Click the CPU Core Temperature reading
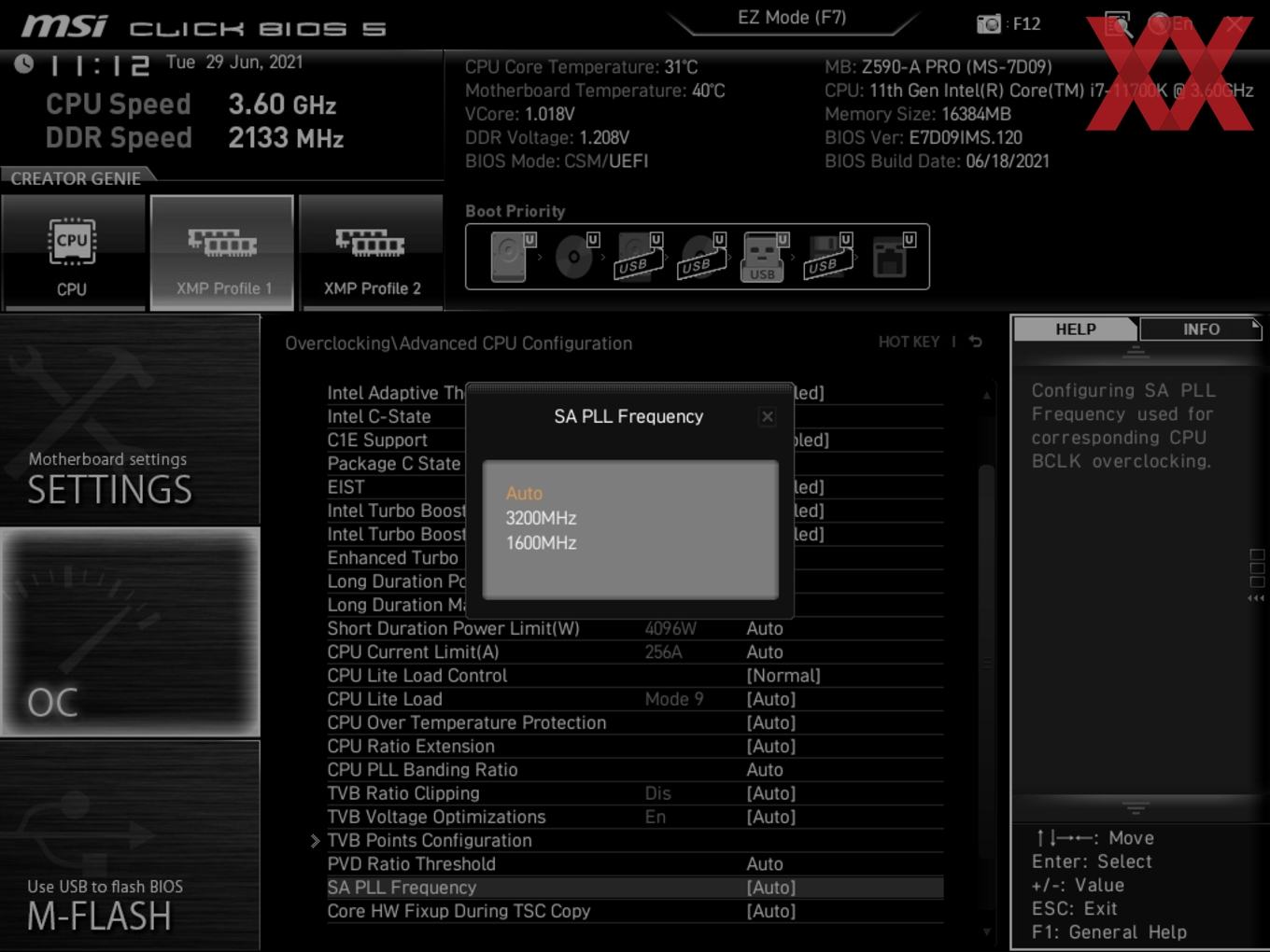 (582, 67)
